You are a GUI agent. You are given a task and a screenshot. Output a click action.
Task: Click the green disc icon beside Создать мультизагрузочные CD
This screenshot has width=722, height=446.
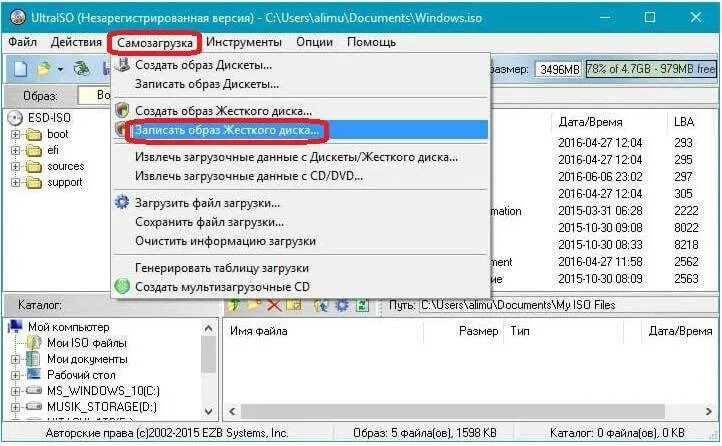122,286
